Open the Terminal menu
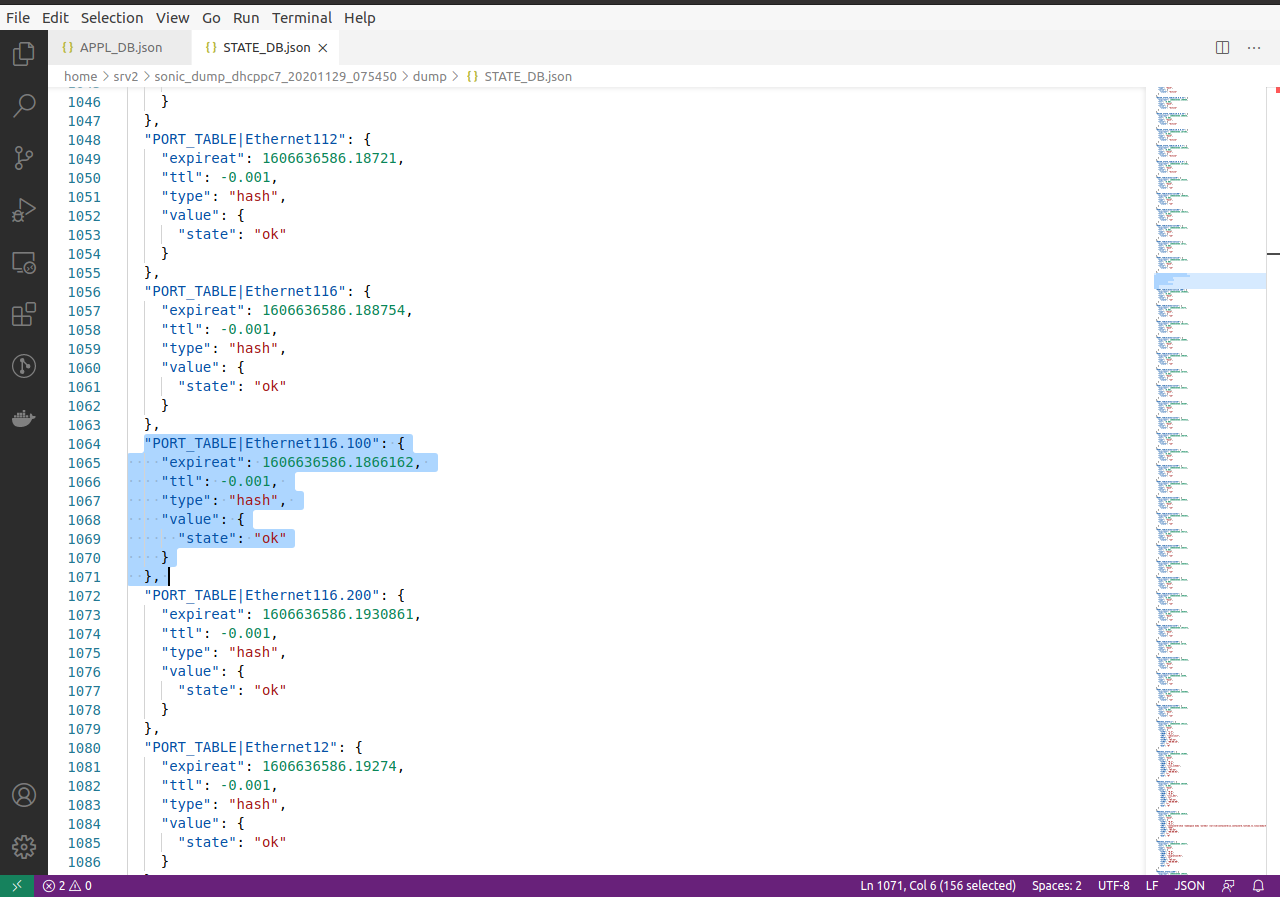The width and height of the screenshot is (1280, 897). pos(302,17)
